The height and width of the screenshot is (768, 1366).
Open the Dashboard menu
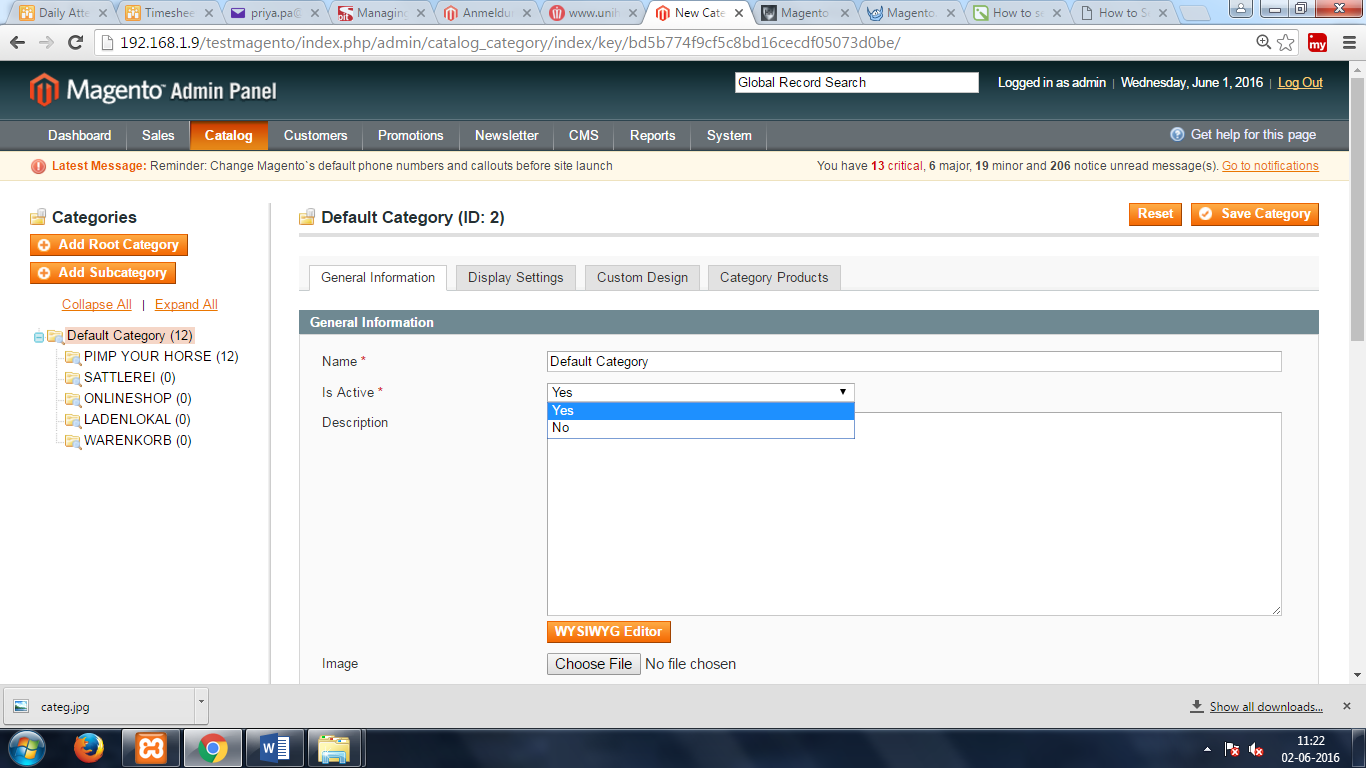pos(80,135)
